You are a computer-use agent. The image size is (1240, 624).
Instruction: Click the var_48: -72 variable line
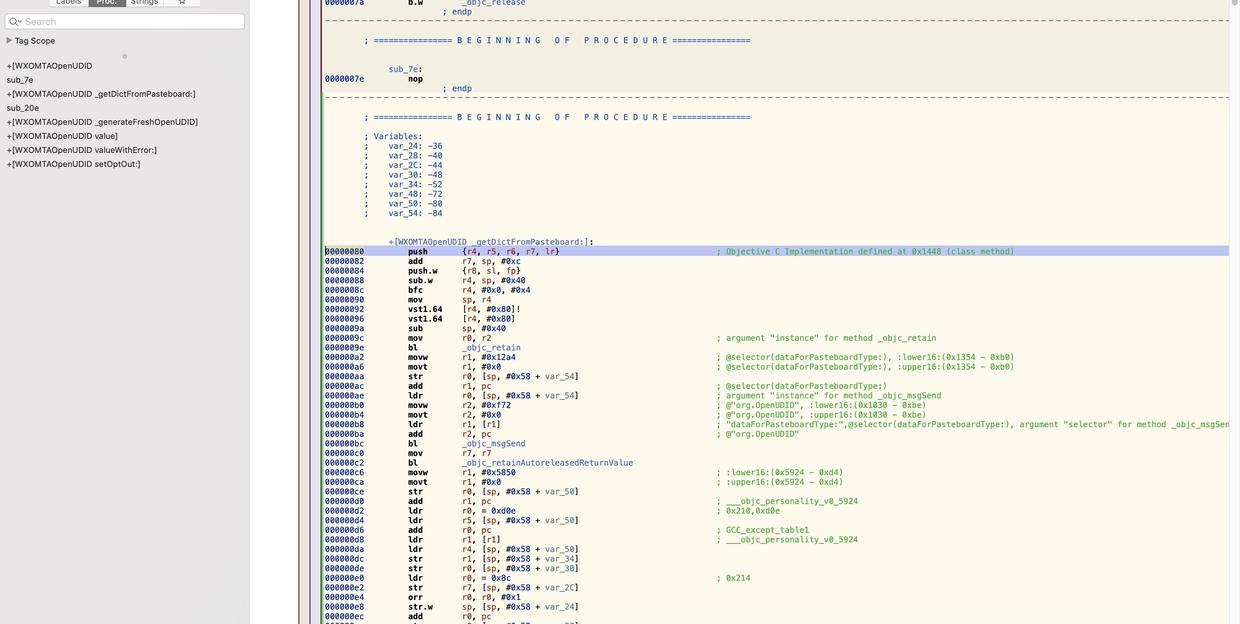coord(403,194)
